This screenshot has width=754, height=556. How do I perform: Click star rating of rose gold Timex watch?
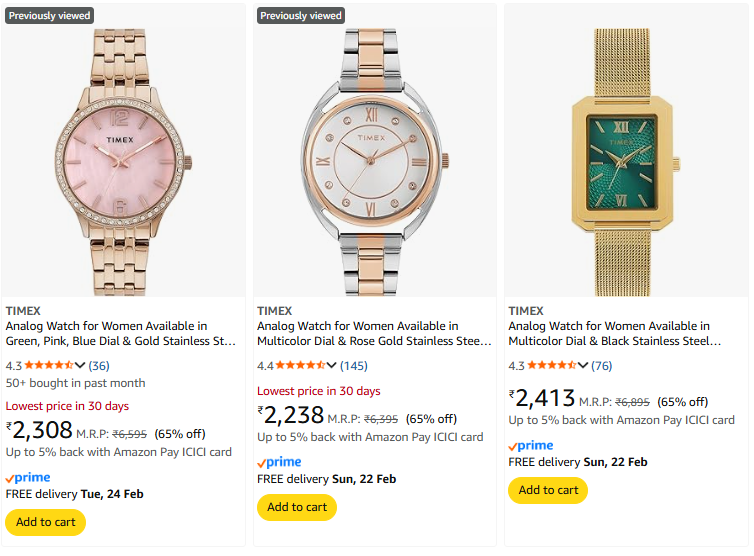300,366
